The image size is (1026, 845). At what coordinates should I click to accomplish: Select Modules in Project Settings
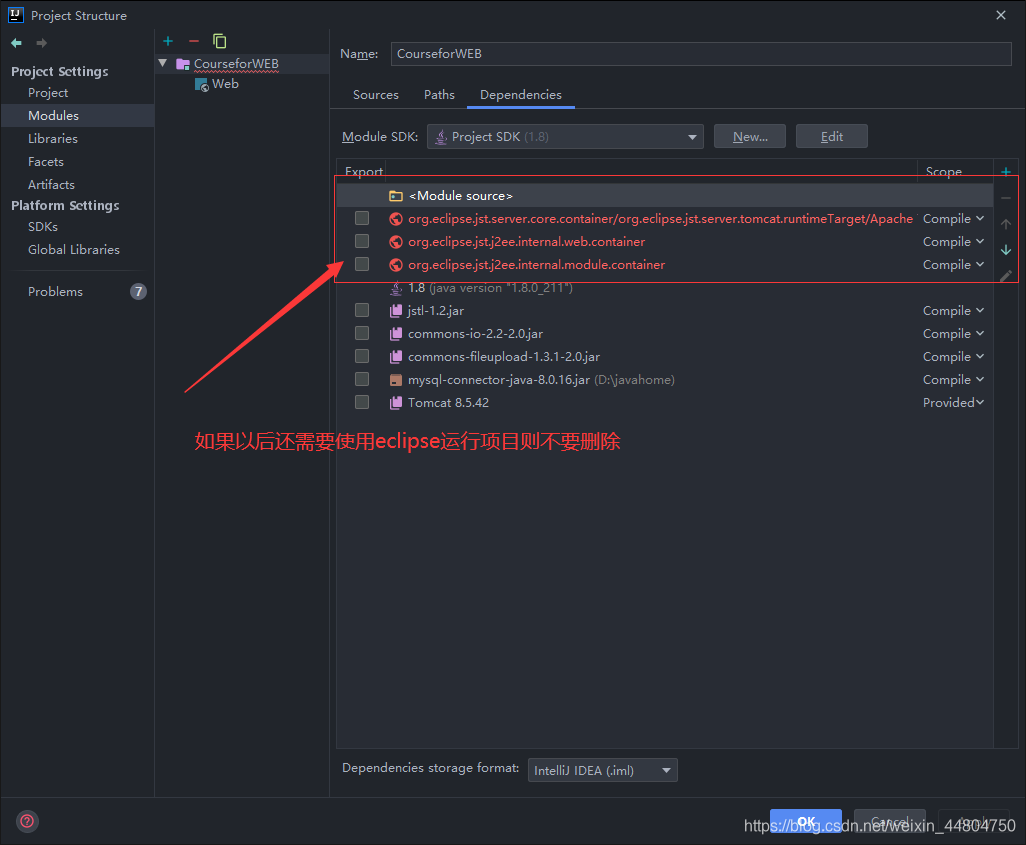77,116
